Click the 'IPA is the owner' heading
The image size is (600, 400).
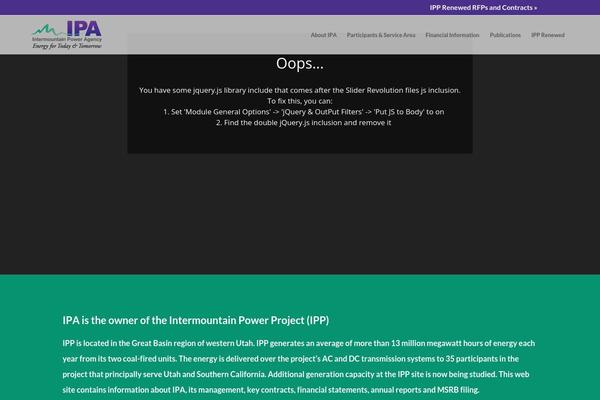tap(196, 320)
